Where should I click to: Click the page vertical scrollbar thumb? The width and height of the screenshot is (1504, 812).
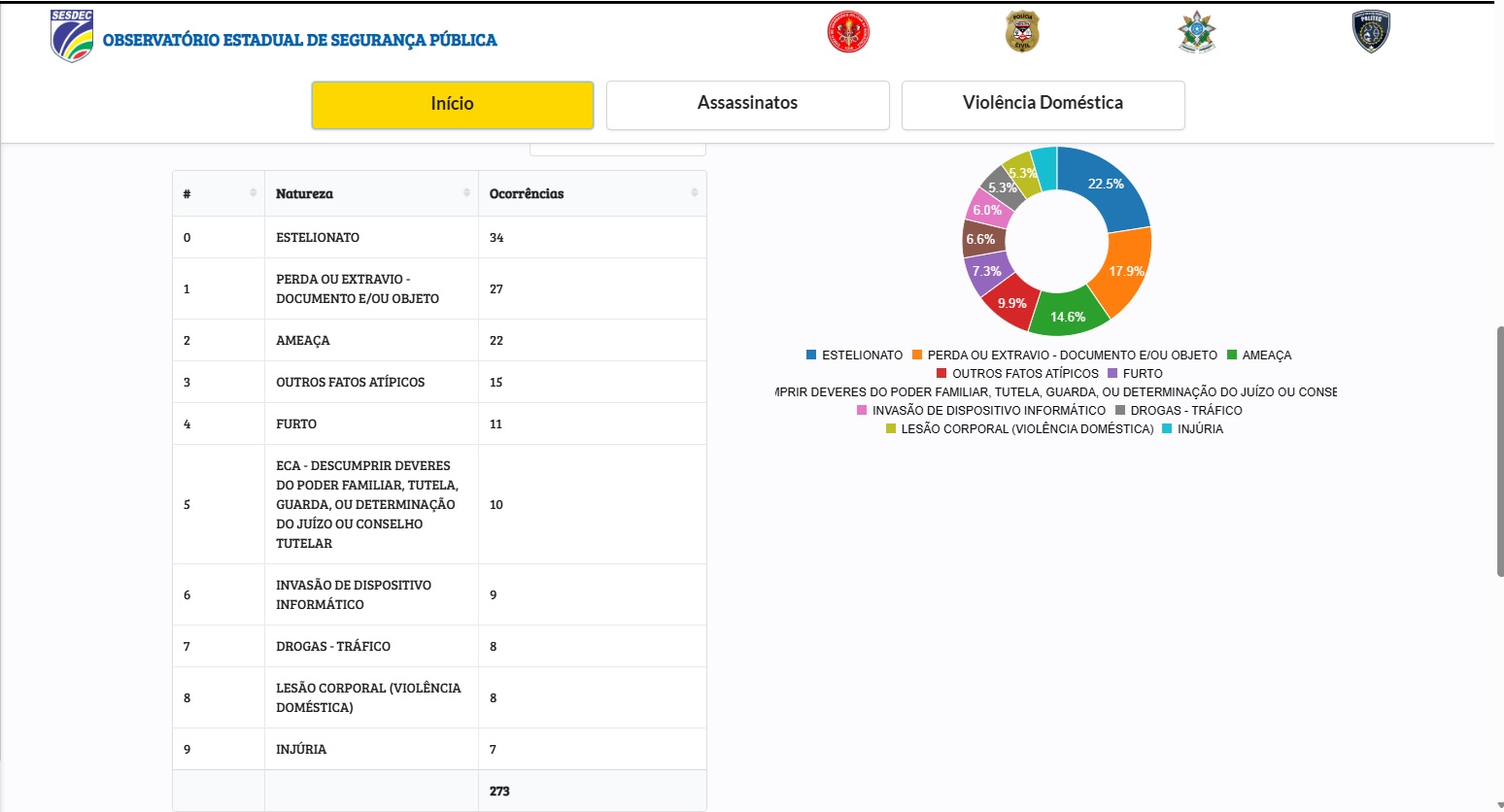pyautogui.click(x=1499, y=452)
